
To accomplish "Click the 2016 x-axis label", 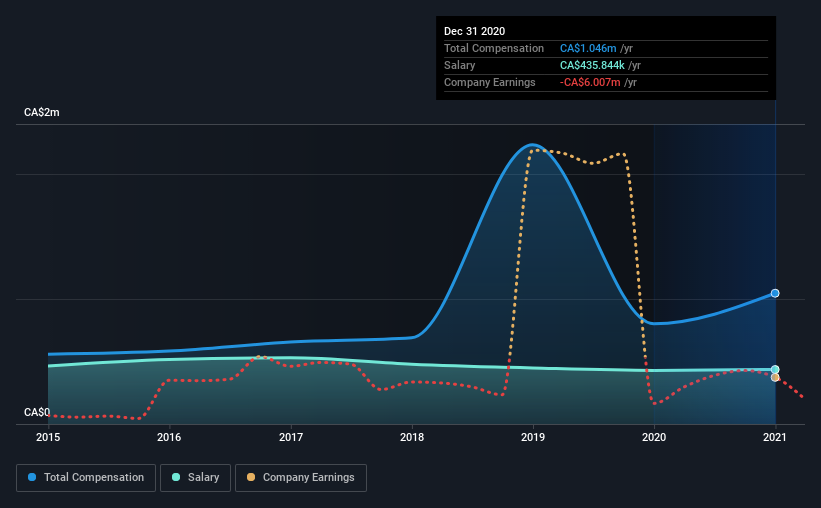I will [169, 437].
